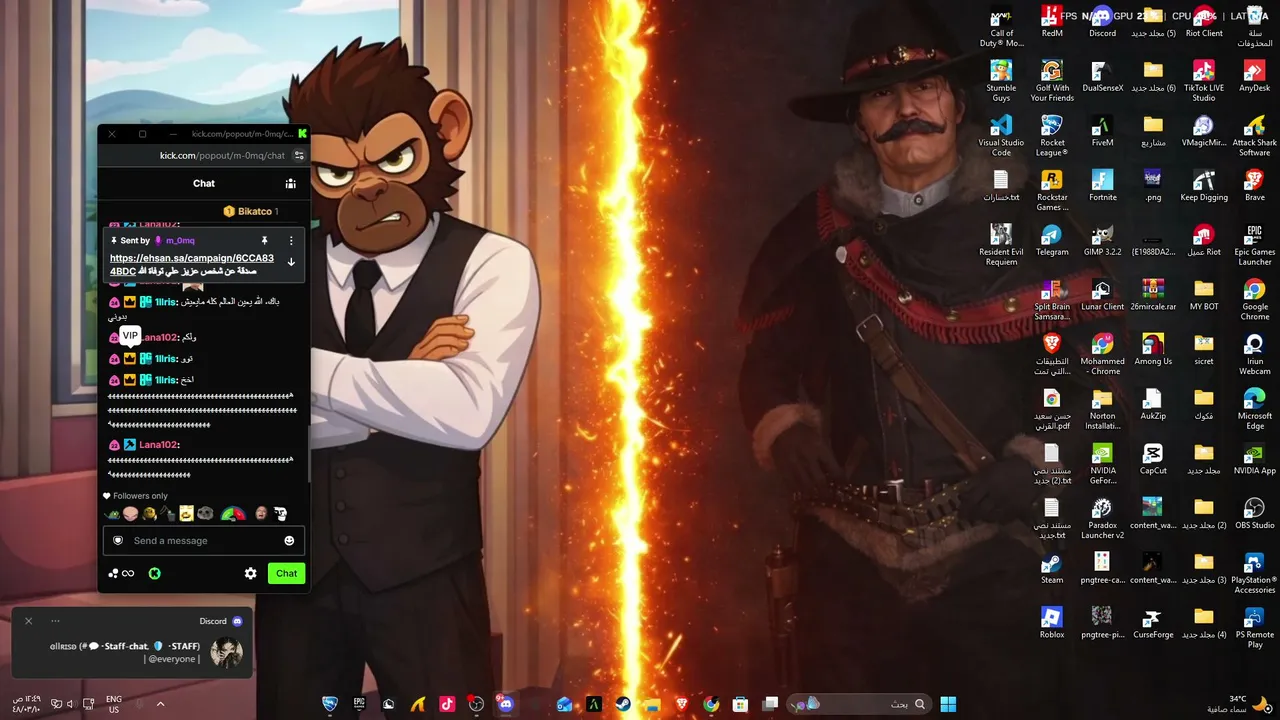1280x720 pixels.
Task: Click the Kick points infinity icon
Action: (121, 573)
